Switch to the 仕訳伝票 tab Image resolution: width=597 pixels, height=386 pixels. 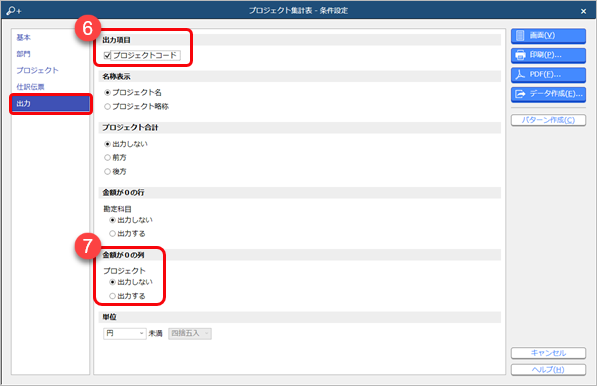30,87
